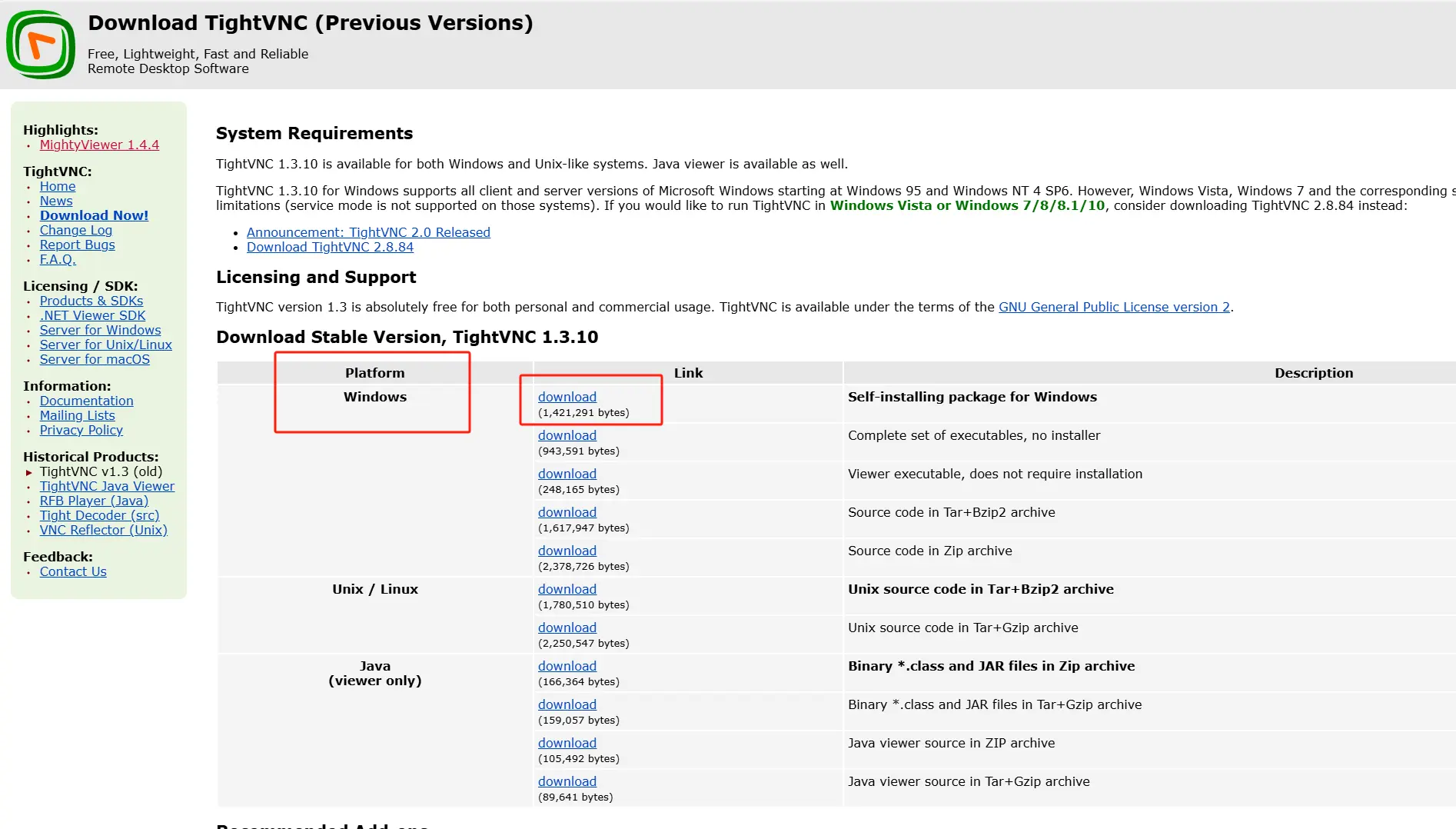Click 'Self-installing package for Windows' description

tap(972, 397)
